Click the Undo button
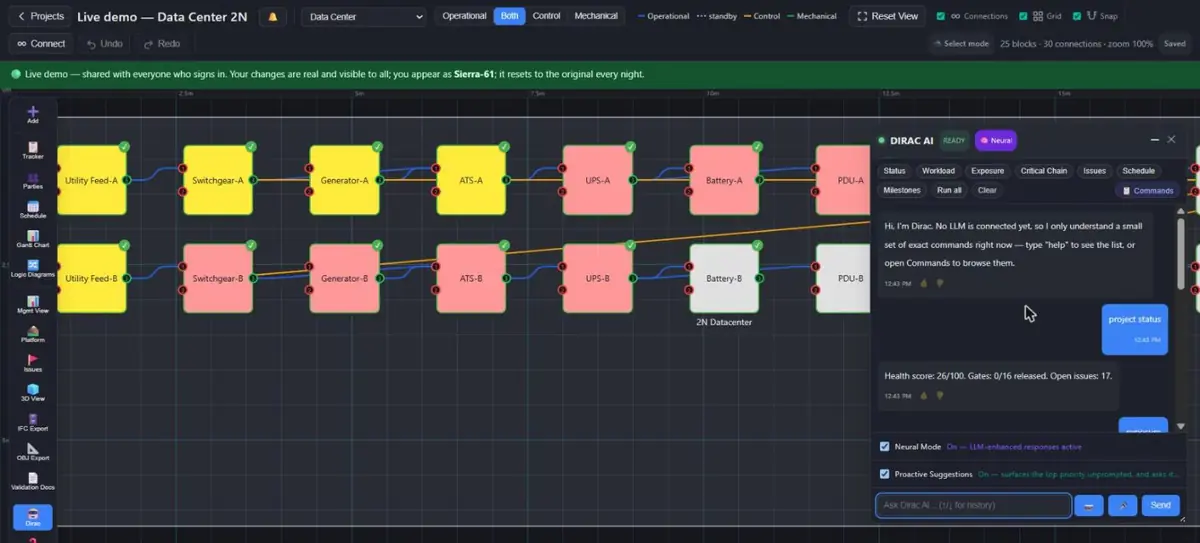Screen dimensions: 1200x543 tap(105, 44)
